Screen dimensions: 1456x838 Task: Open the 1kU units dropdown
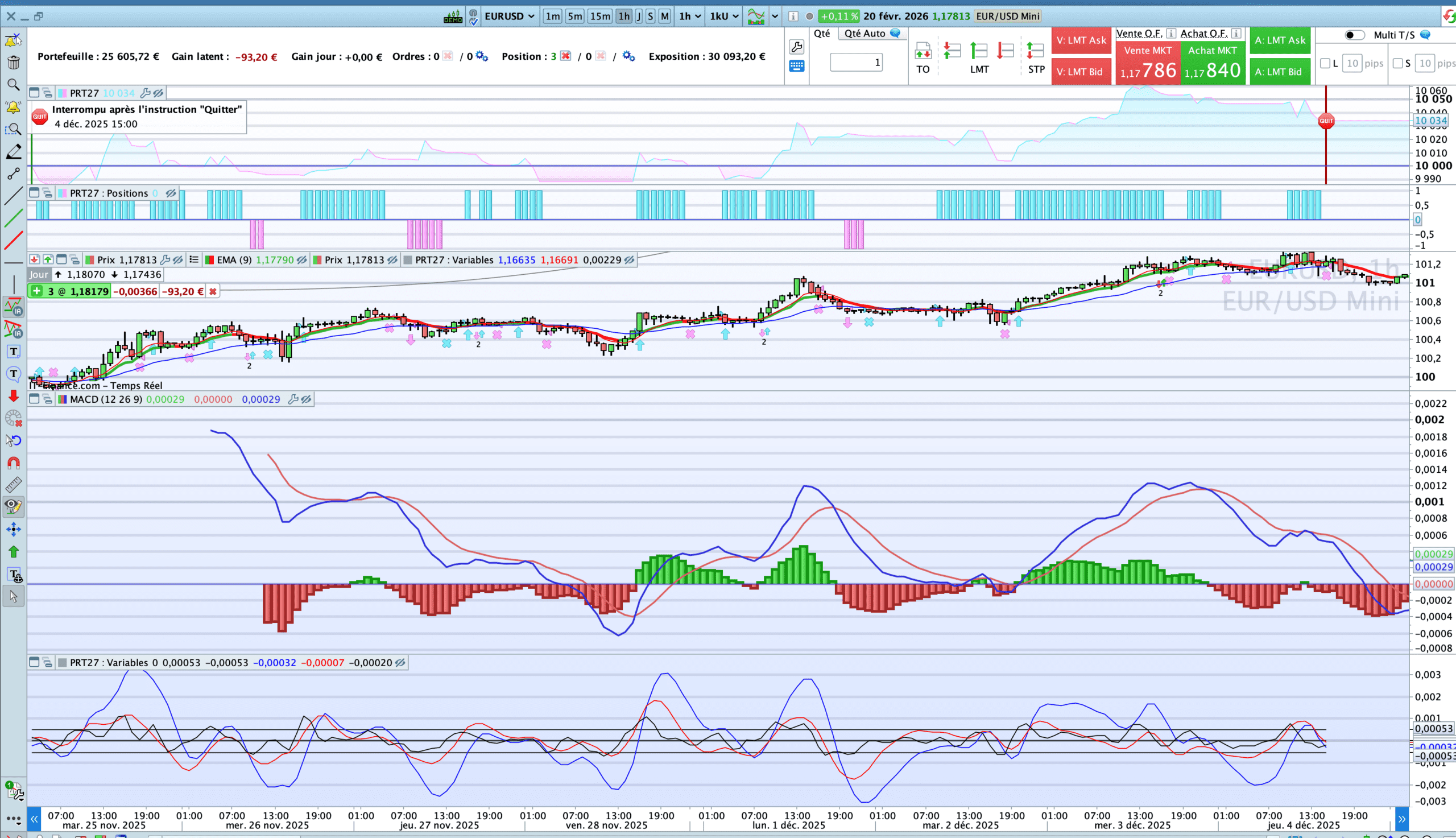coord(723,16)
